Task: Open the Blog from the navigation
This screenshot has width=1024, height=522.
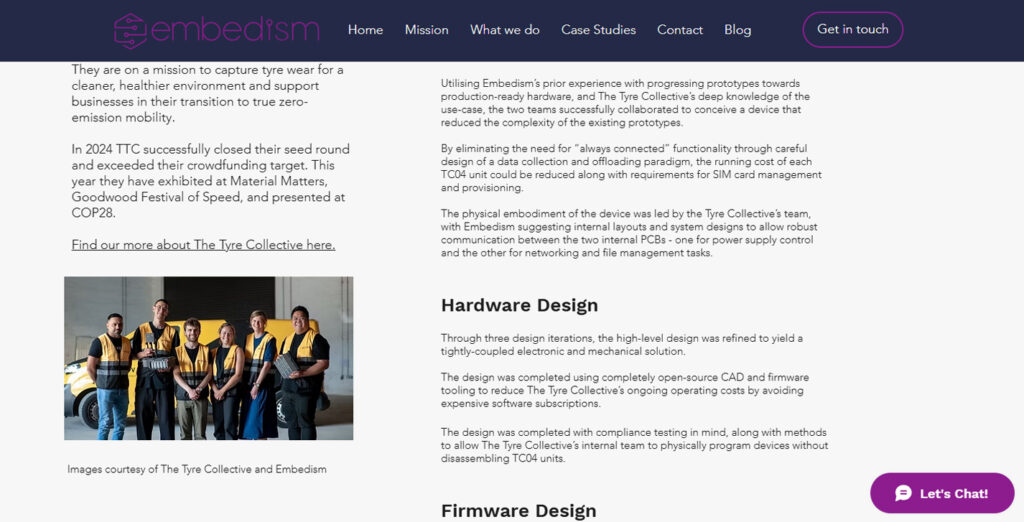Action: pos(738,30)
